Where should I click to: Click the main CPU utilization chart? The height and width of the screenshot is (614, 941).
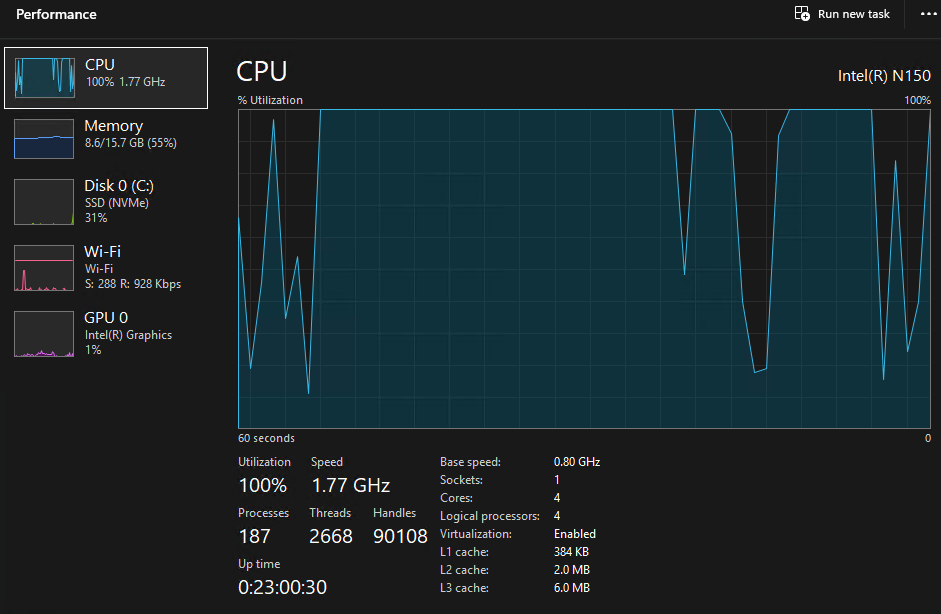(x=585, y=270)
